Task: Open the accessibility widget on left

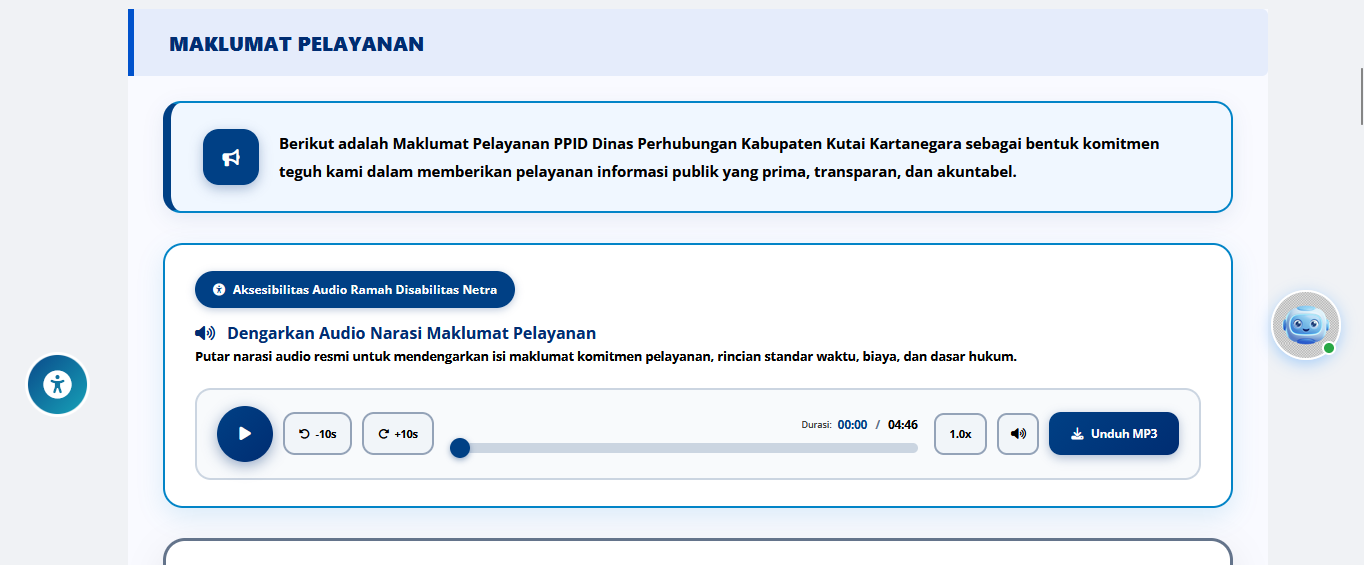Action: pos(57,384)
